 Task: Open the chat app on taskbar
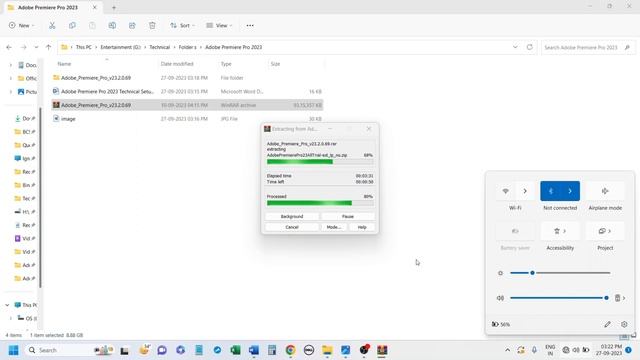[162, 350]
